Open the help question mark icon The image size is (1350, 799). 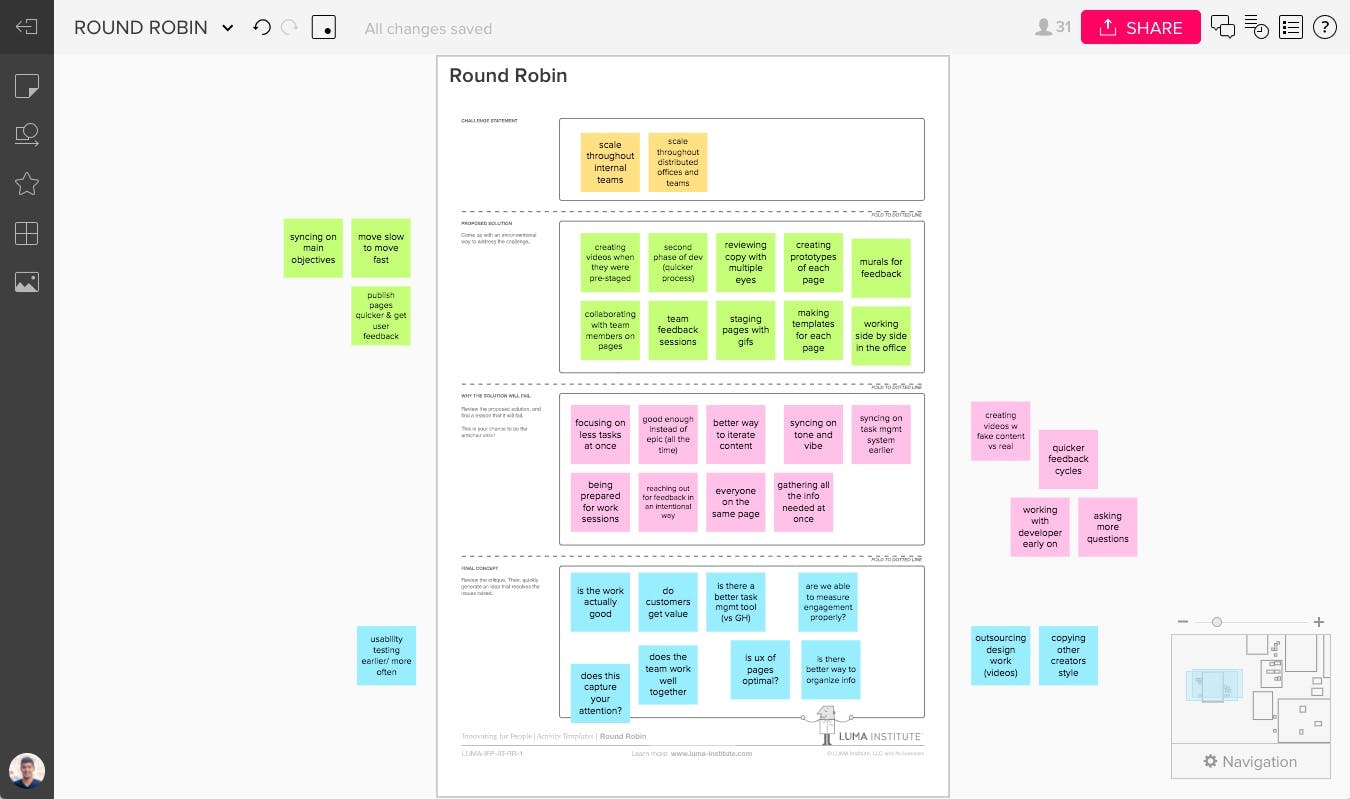pos(1325,27)
